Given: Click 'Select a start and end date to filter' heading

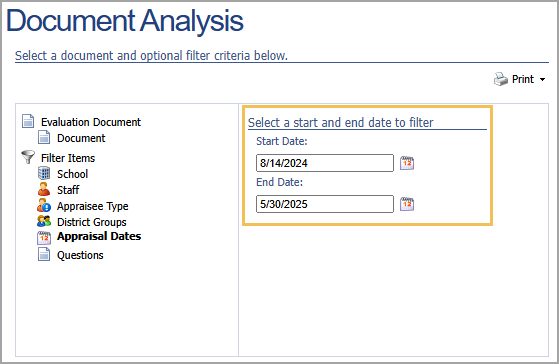Looking at the screenshot, I should click(340, 123).
